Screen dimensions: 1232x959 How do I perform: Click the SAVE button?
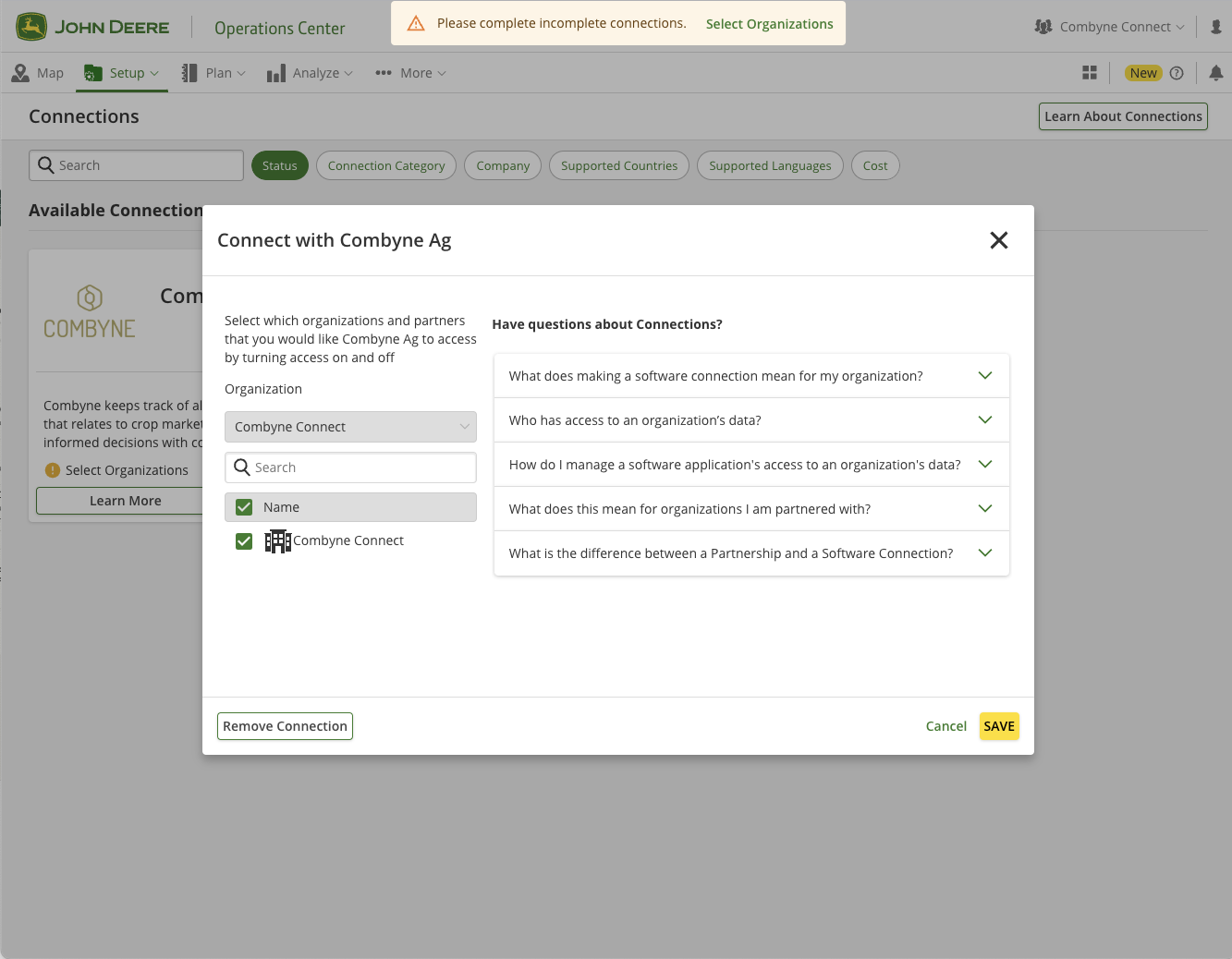click(x=999, y=726)
